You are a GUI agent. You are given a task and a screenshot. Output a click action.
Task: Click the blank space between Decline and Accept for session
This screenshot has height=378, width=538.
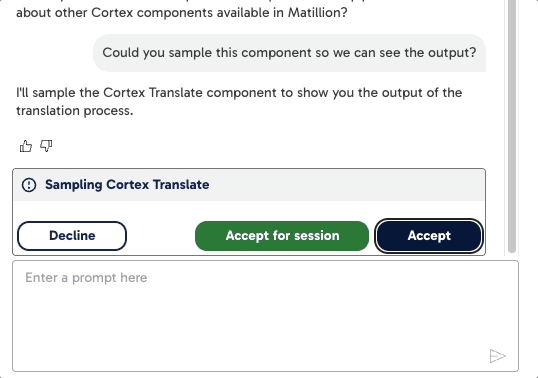click(x=161, y=236)
